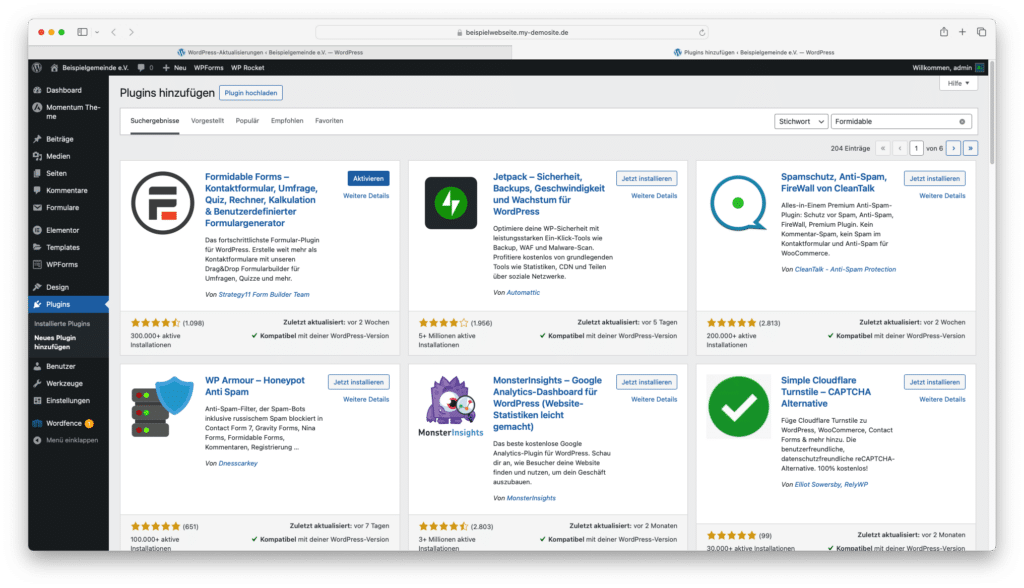This screenshot has width=1024, height=588.
Task: Switch to the Favoriten tab
Action: (x=329, y=121)
